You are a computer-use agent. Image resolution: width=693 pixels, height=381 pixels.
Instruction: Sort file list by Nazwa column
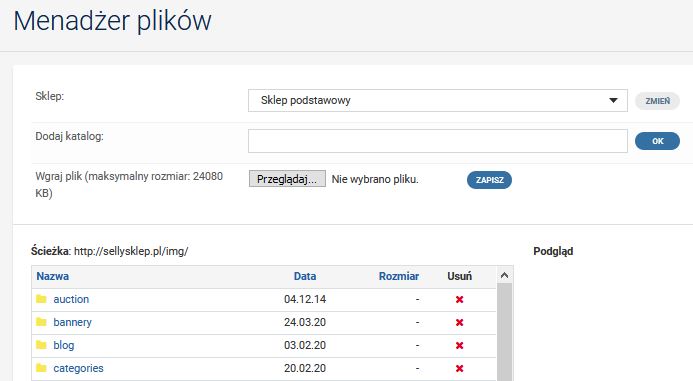tap(53, 276)
